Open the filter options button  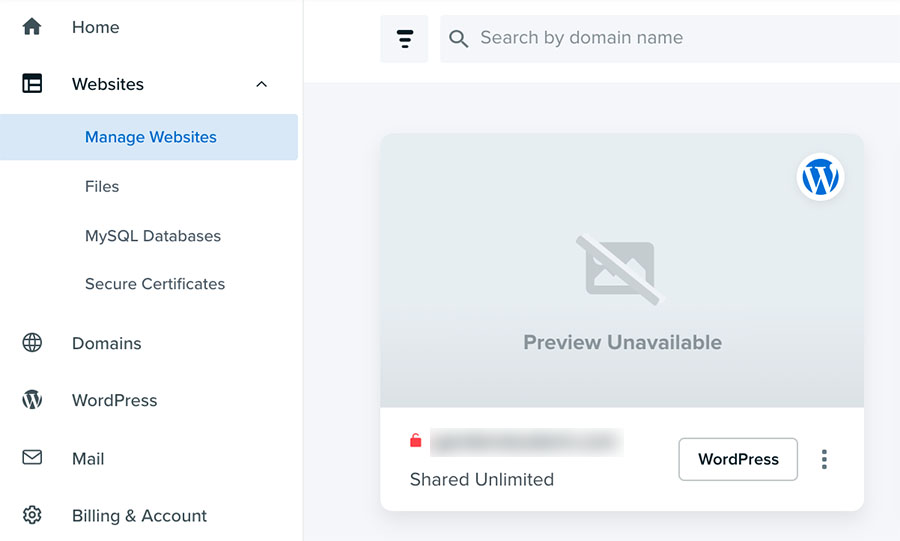click(405, 39)
